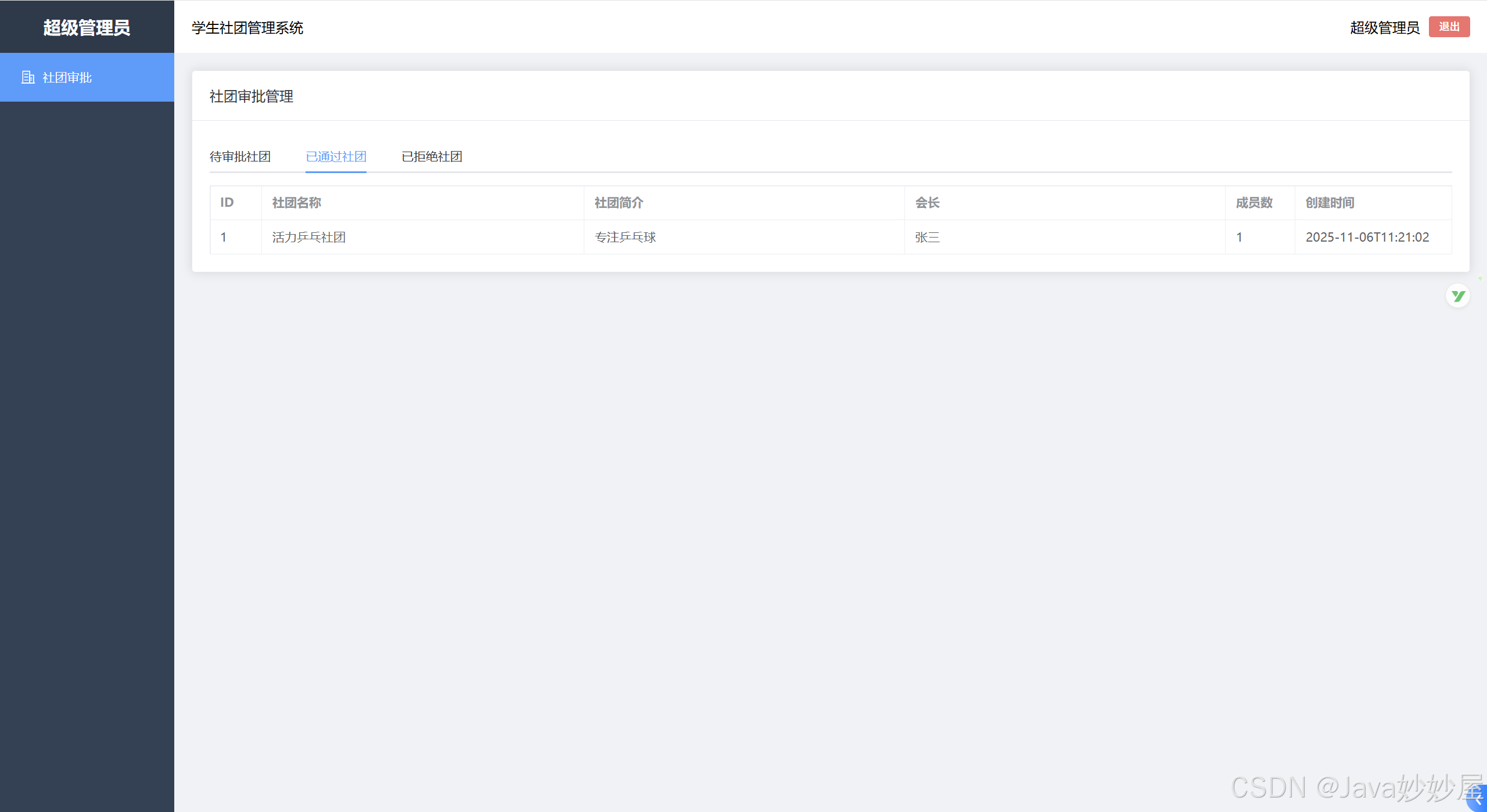Viewport: 1487px width, 812px height.
Task: Select the 2025-11-06T11:21:02 creation time cell
Action: point(1373,237)
